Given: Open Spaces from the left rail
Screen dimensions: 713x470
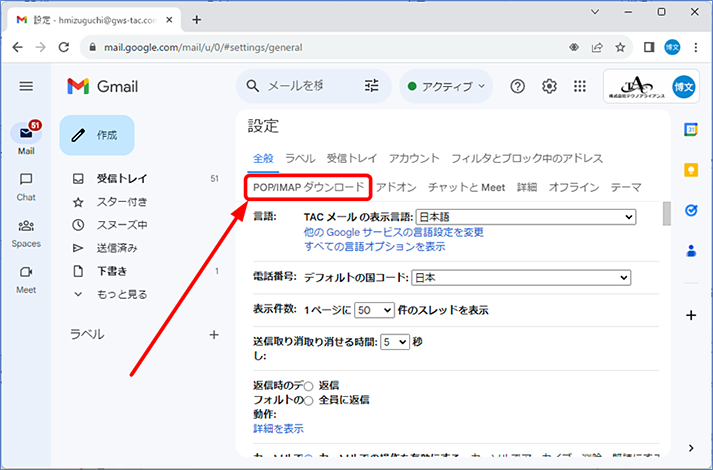Looking at the screenshot, I should (26, 234).
